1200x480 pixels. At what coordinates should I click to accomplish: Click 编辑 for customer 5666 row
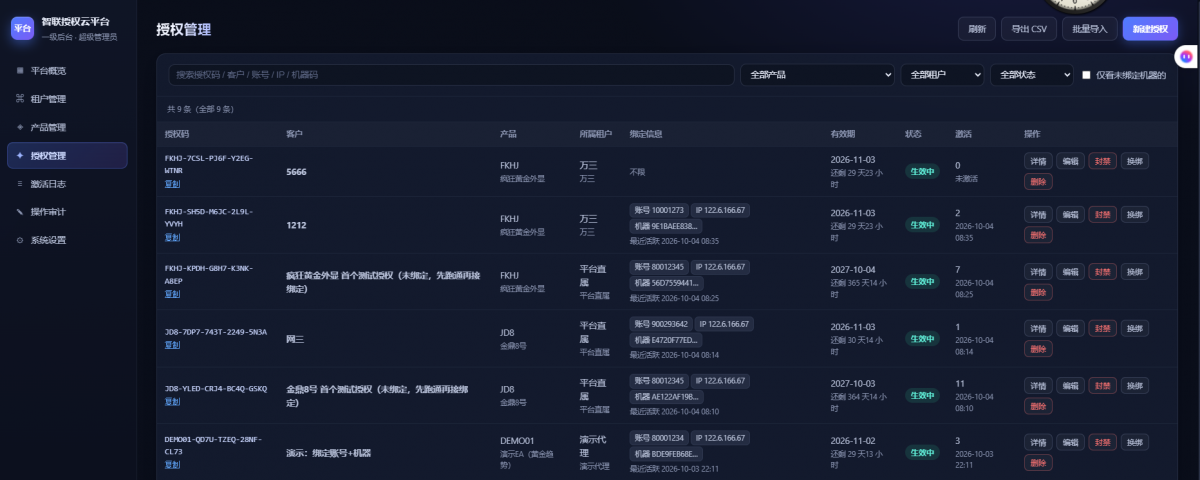click(1070, 161)
